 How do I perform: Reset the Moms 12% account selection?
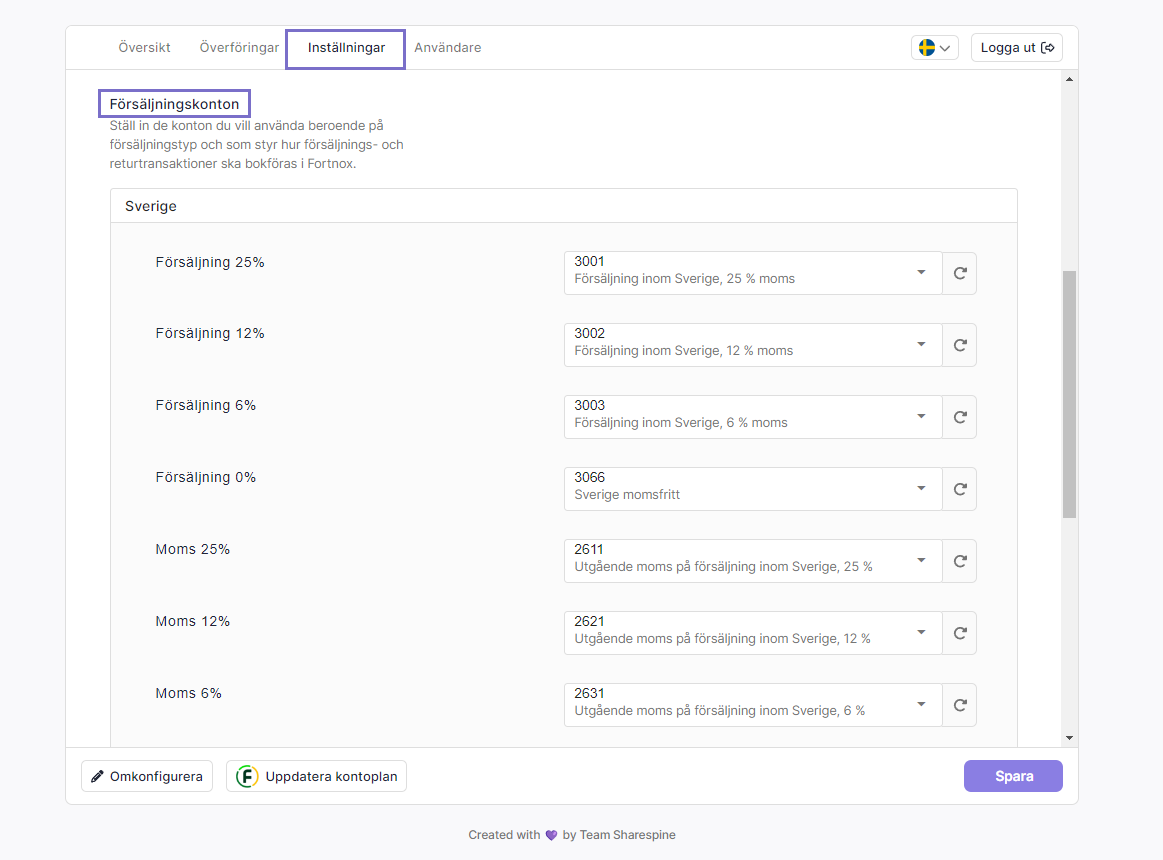(x=960, y=633)
